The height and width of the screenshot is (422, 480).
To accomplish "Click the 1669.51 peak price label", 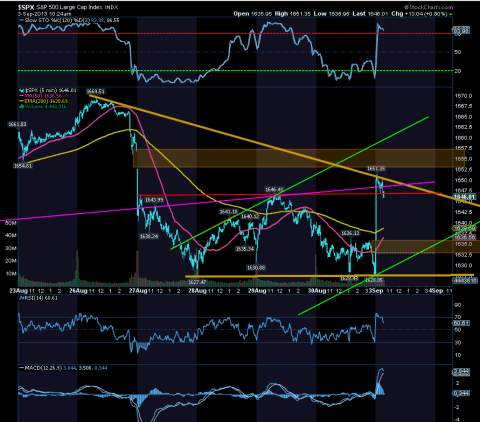I will coord(95,91).
